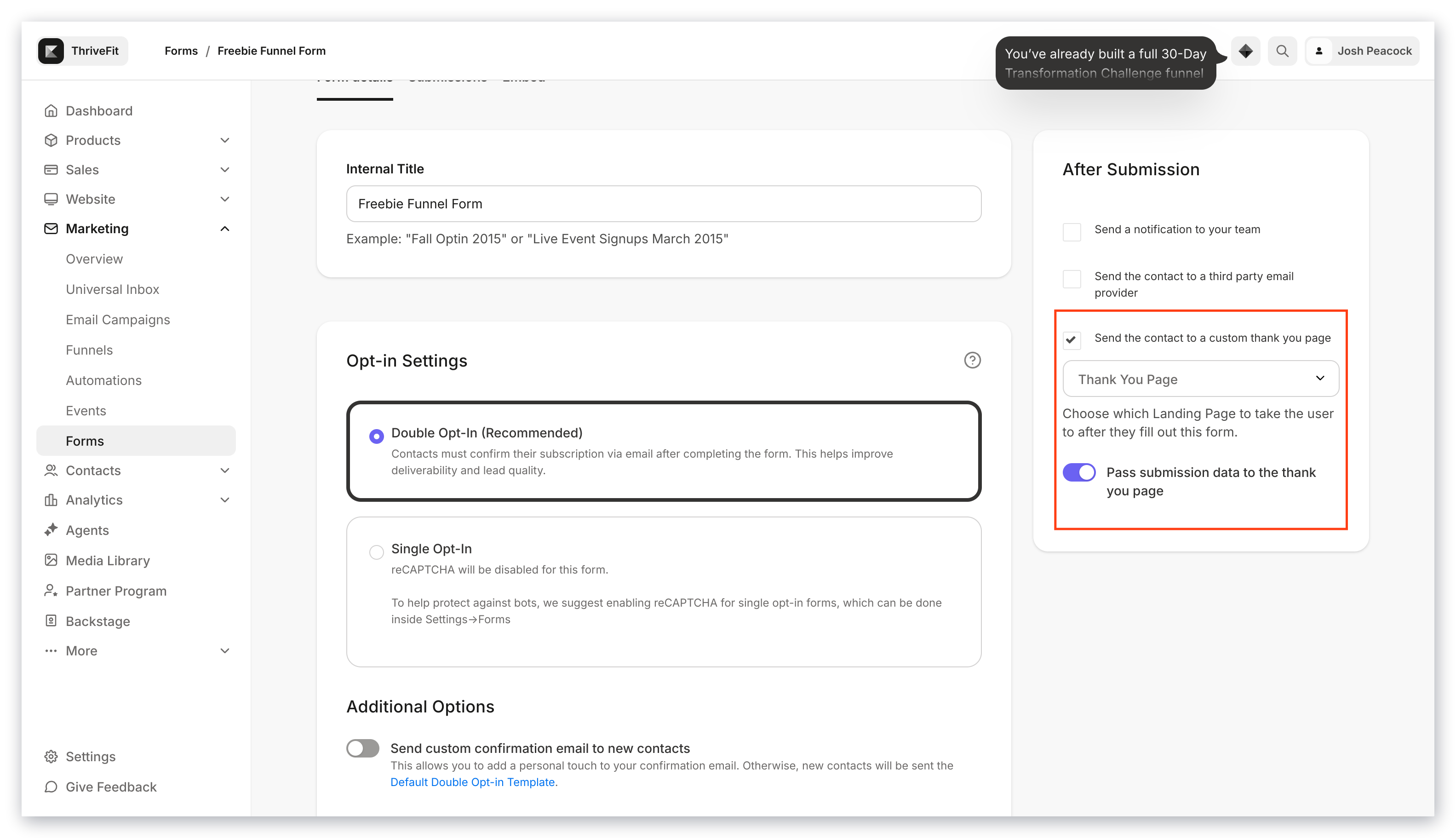Open Opt-in Settings help question icon
This screenshot has height=838, width=1456.
tap(972, 360)
